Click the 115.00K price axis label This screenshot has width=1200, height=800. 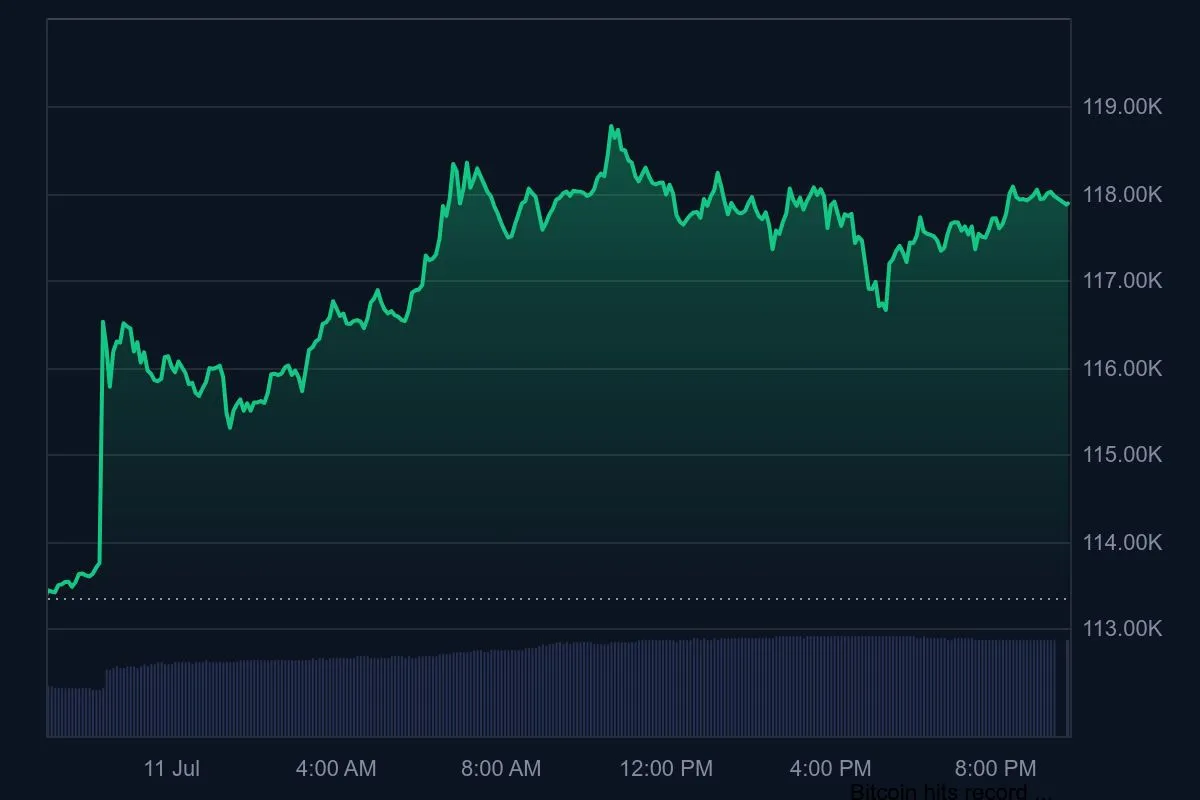1122,455
